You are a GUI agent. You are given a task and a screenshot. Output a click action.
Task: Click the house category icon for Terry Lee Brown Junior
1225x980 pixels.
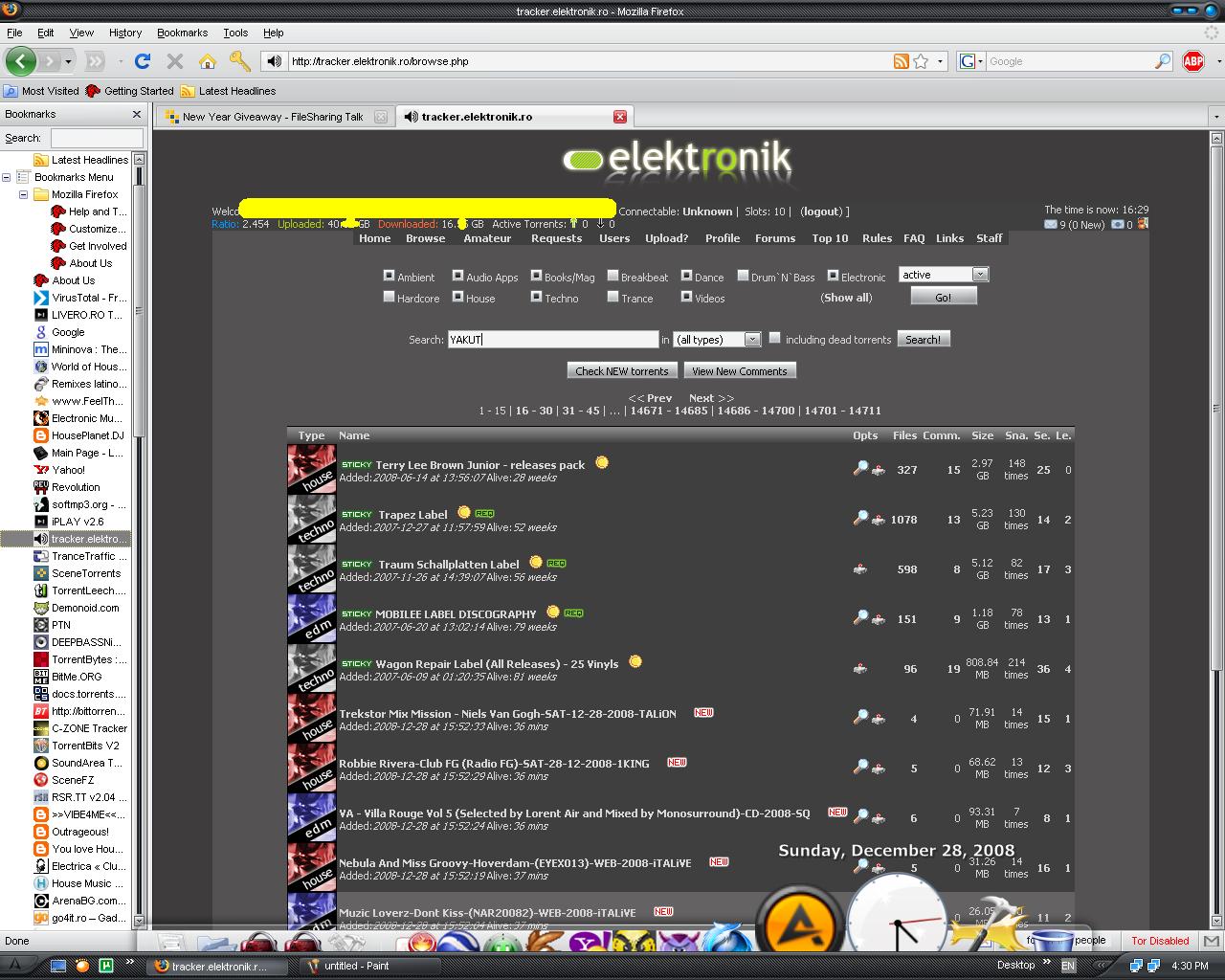[311, 469]
